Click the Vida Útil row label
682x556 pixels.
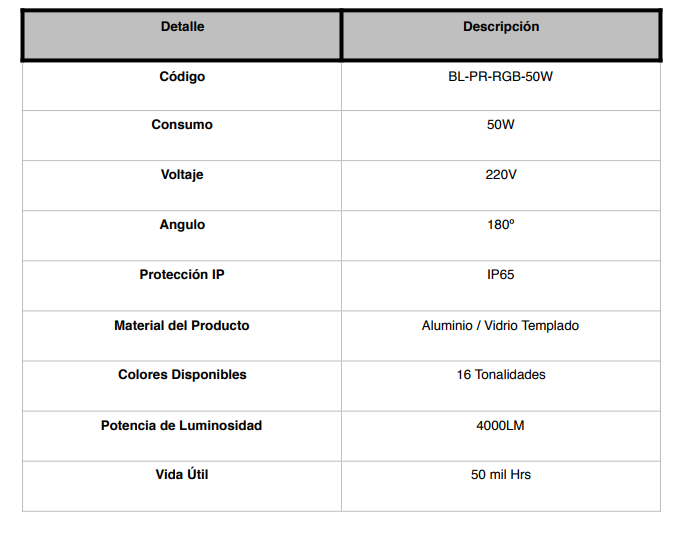(x=182, y=474)
